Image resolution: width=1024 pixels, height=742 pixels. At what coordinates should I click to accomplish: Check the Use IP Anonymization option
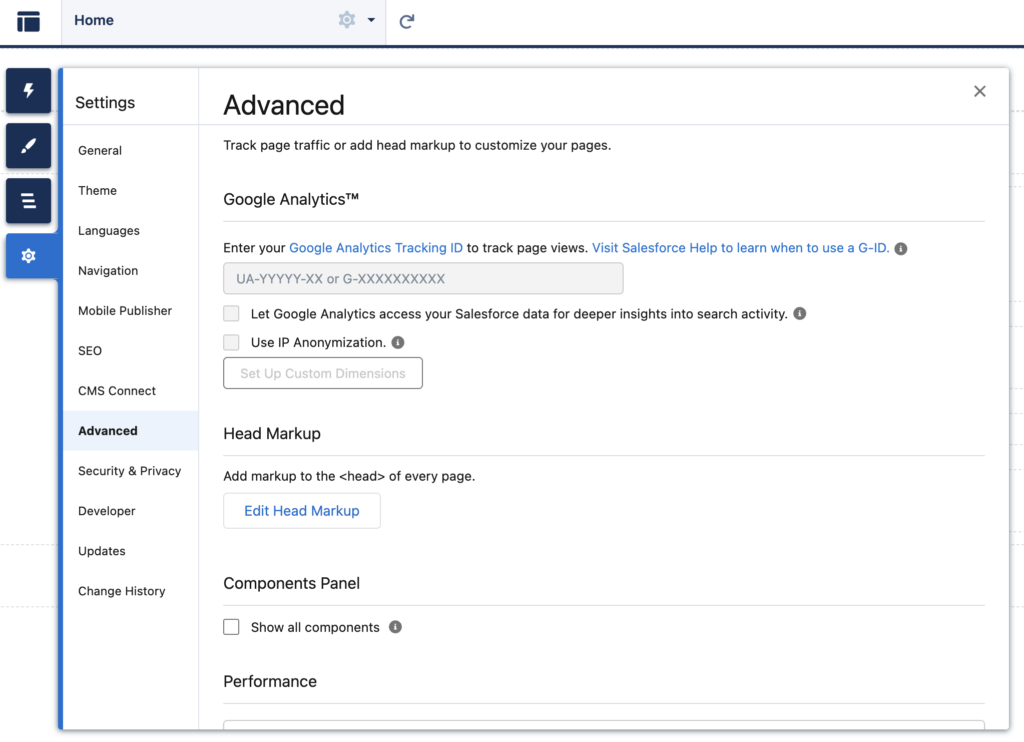pos(231,341)
